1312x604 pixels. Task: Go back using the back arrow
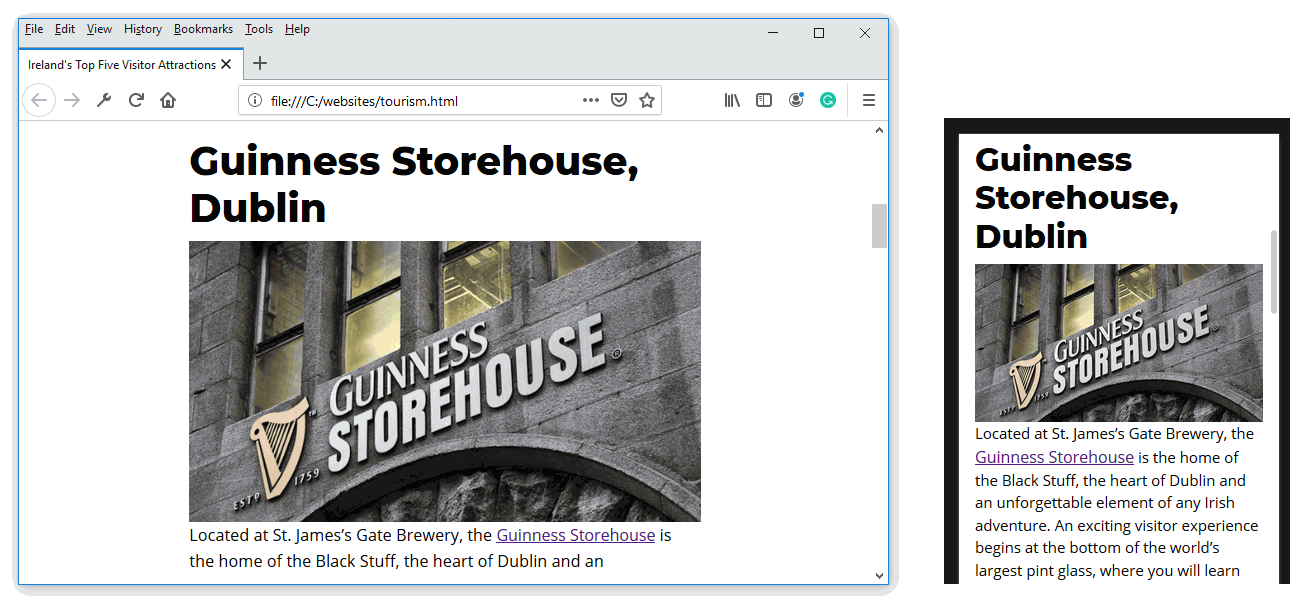(x=39, y=100)
